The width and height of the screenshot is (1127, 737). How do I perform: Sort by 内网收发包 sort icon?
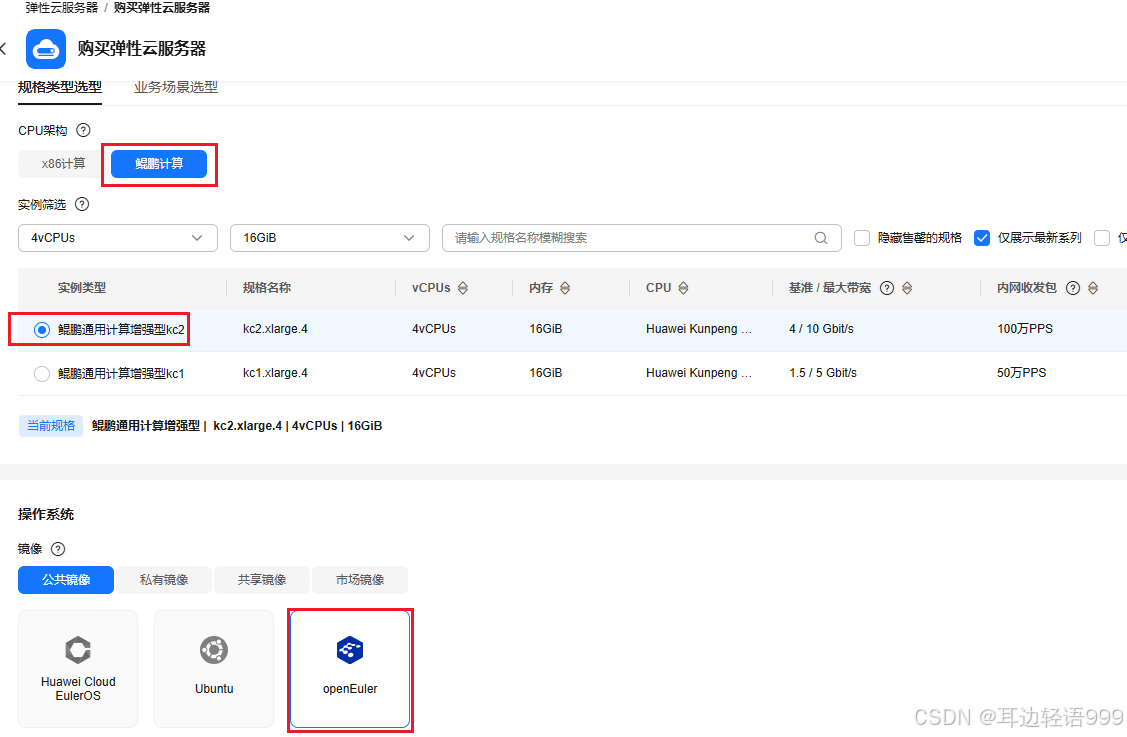[x=1092, y=288]
